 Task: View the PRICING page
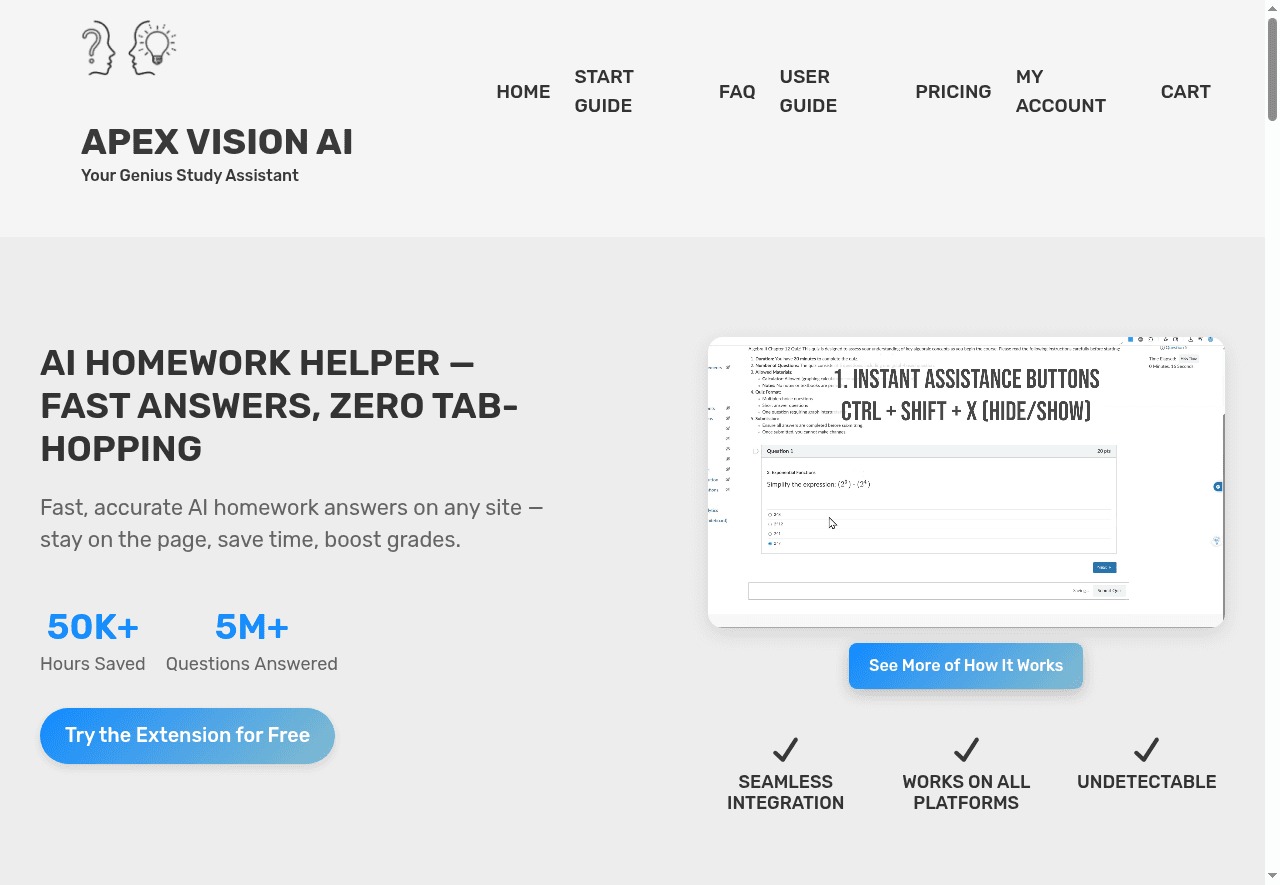point(953,92)
